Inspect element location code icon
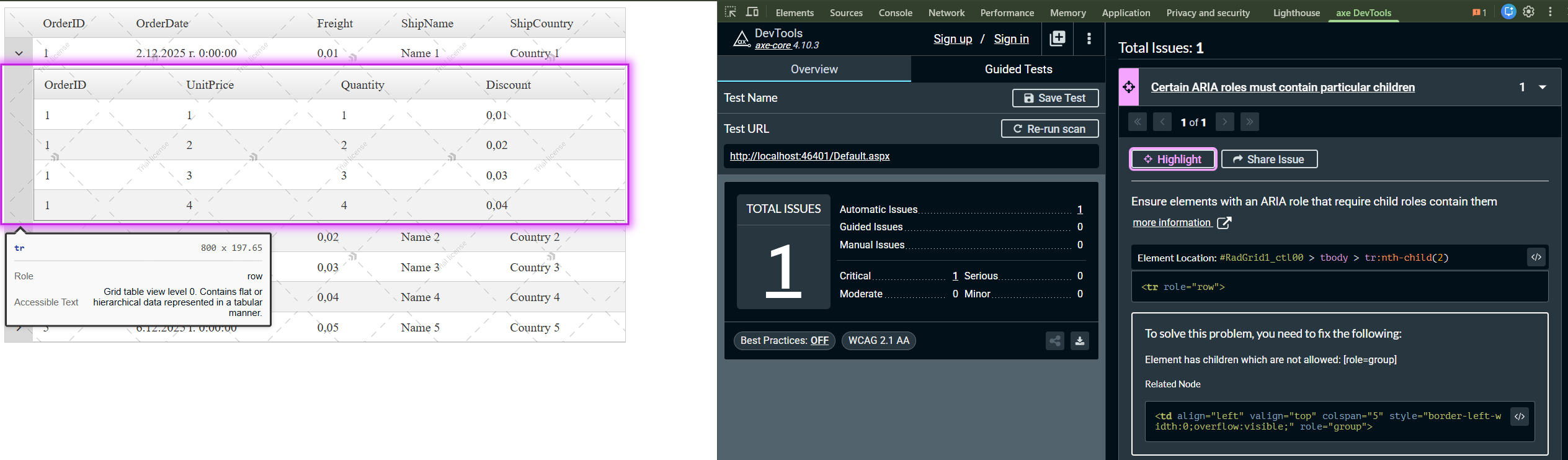The image size is (1568, 460). click(x=1536, y=257)
